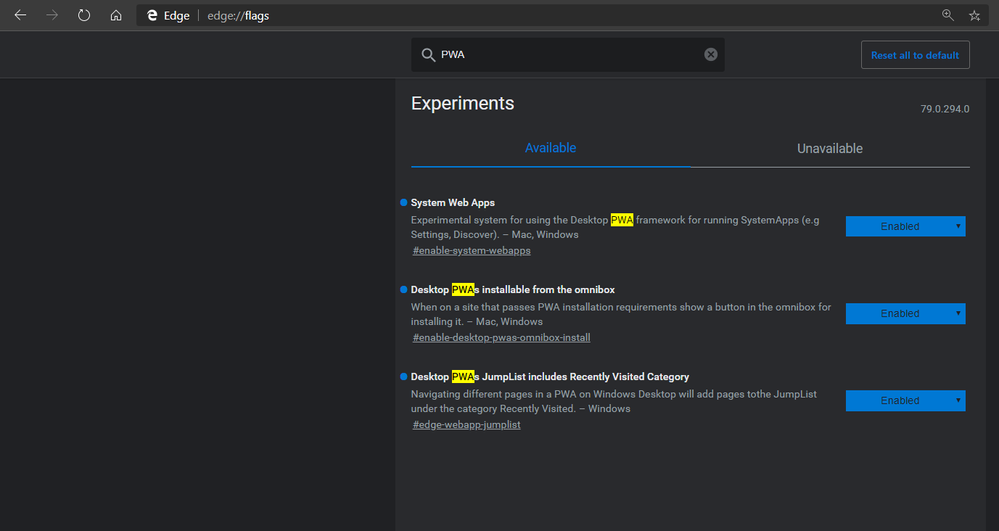
Task: Reload the page with the refresh icon
Action: (84, 15)
